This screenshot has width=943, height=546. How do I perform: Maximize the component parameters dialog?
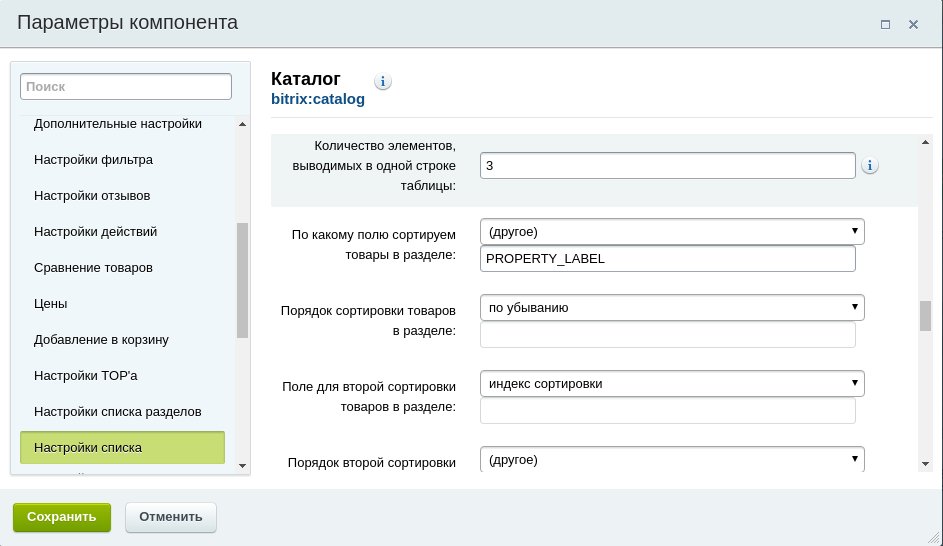[885, 25]
